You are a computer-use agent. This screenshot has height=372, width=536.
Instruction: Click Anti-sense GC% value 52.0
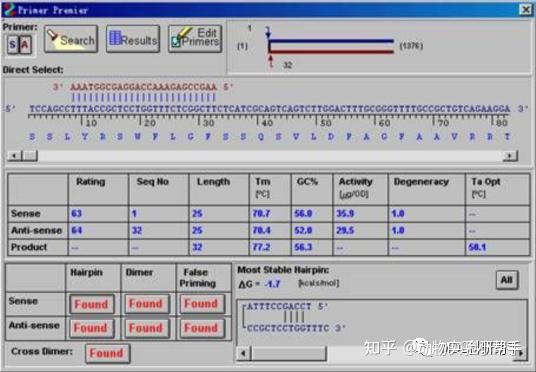click(303, 230)
